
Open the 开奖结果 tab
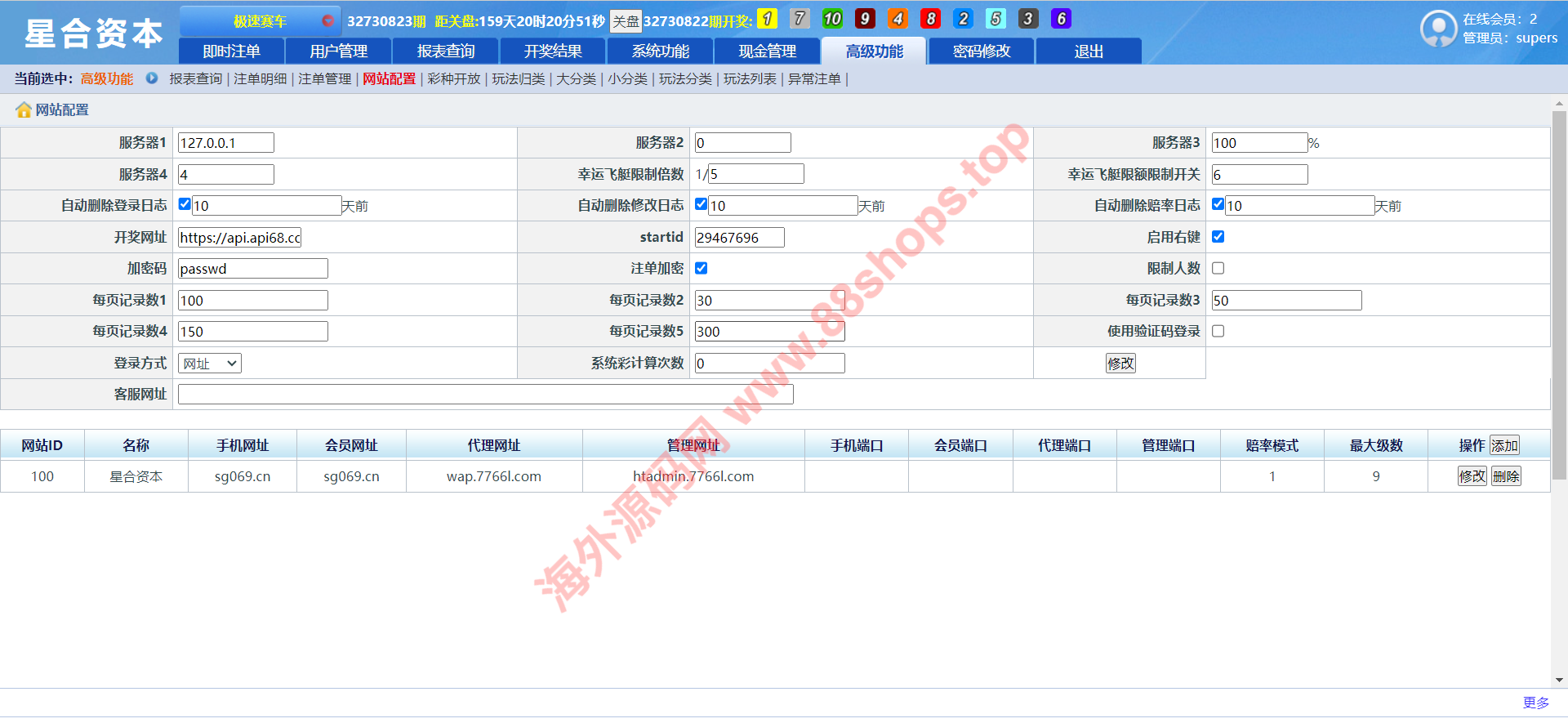coord(553,51)
